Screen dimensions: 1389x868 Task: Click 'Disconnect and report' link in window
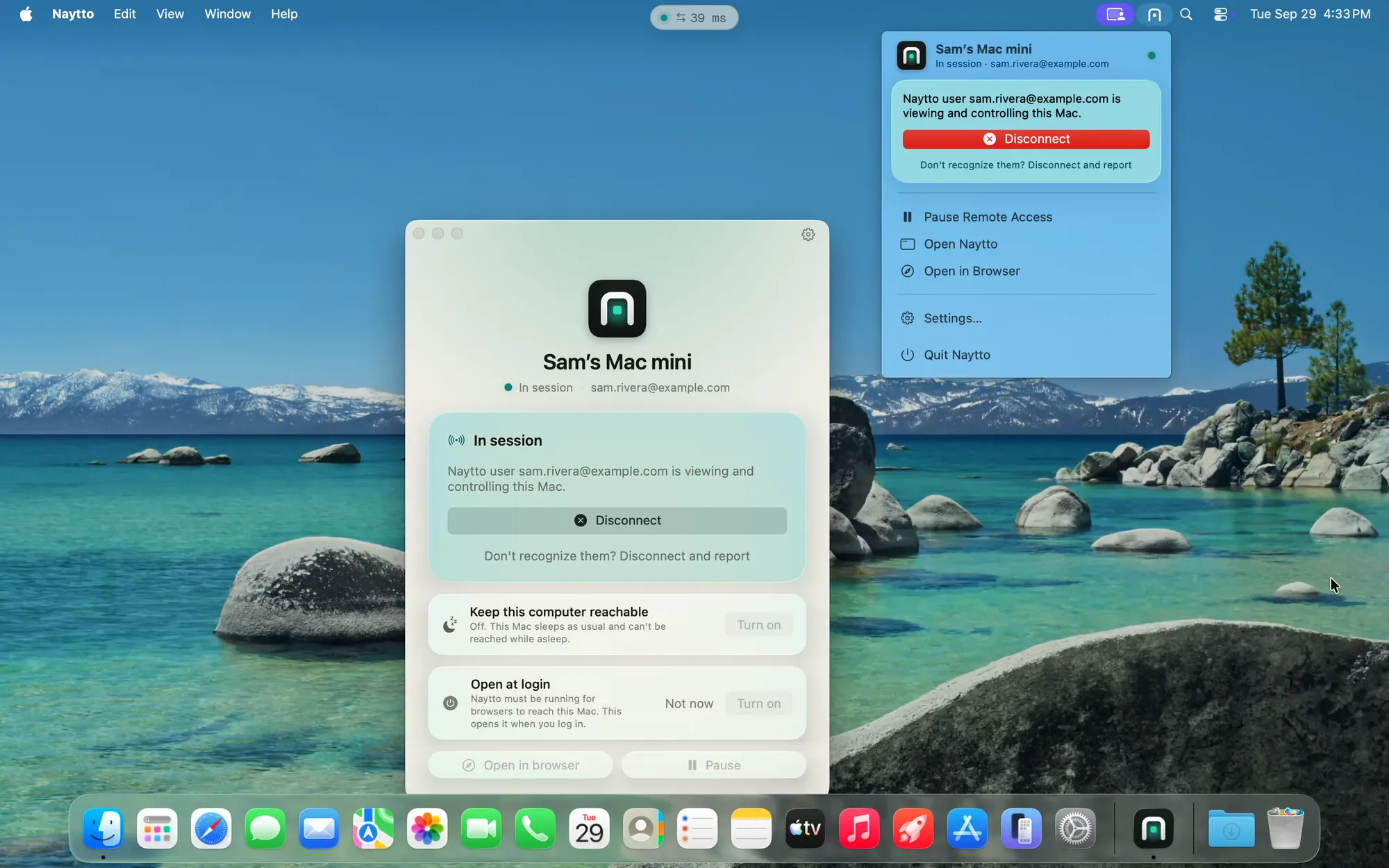pyautogui.click(x=684, y=556)
